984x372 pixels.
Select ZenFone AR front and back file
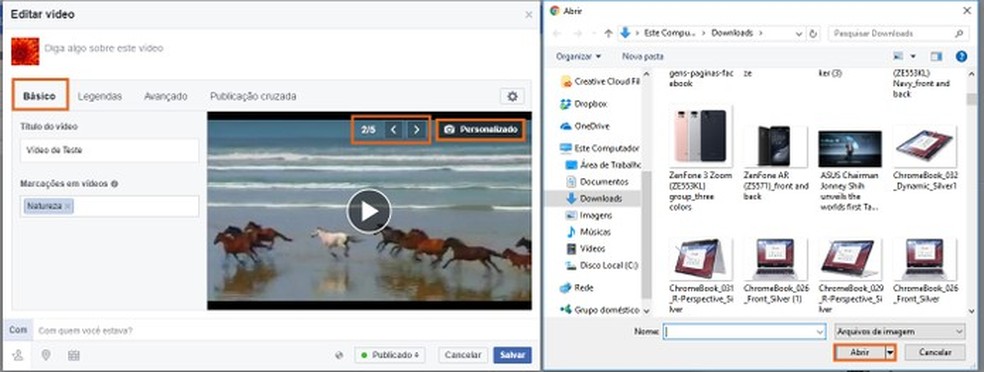tap(776, 164)
